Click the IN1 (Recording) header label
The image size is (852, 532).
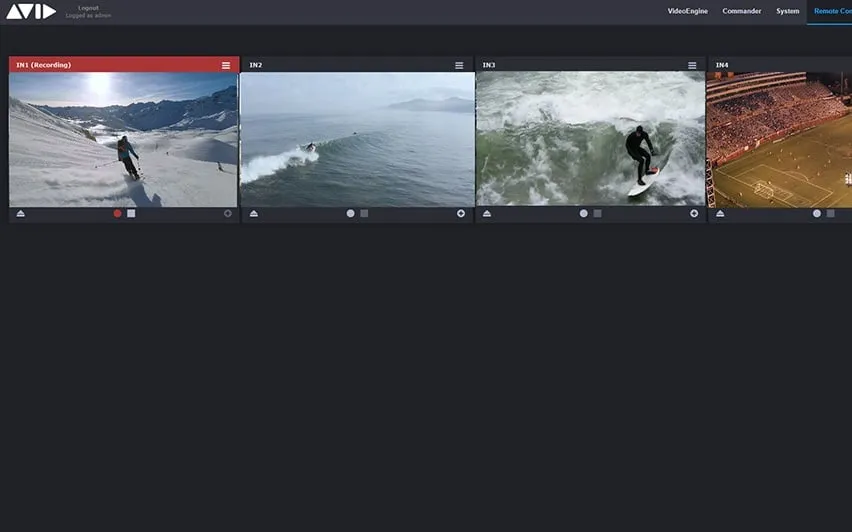click(x=43, y=65)
